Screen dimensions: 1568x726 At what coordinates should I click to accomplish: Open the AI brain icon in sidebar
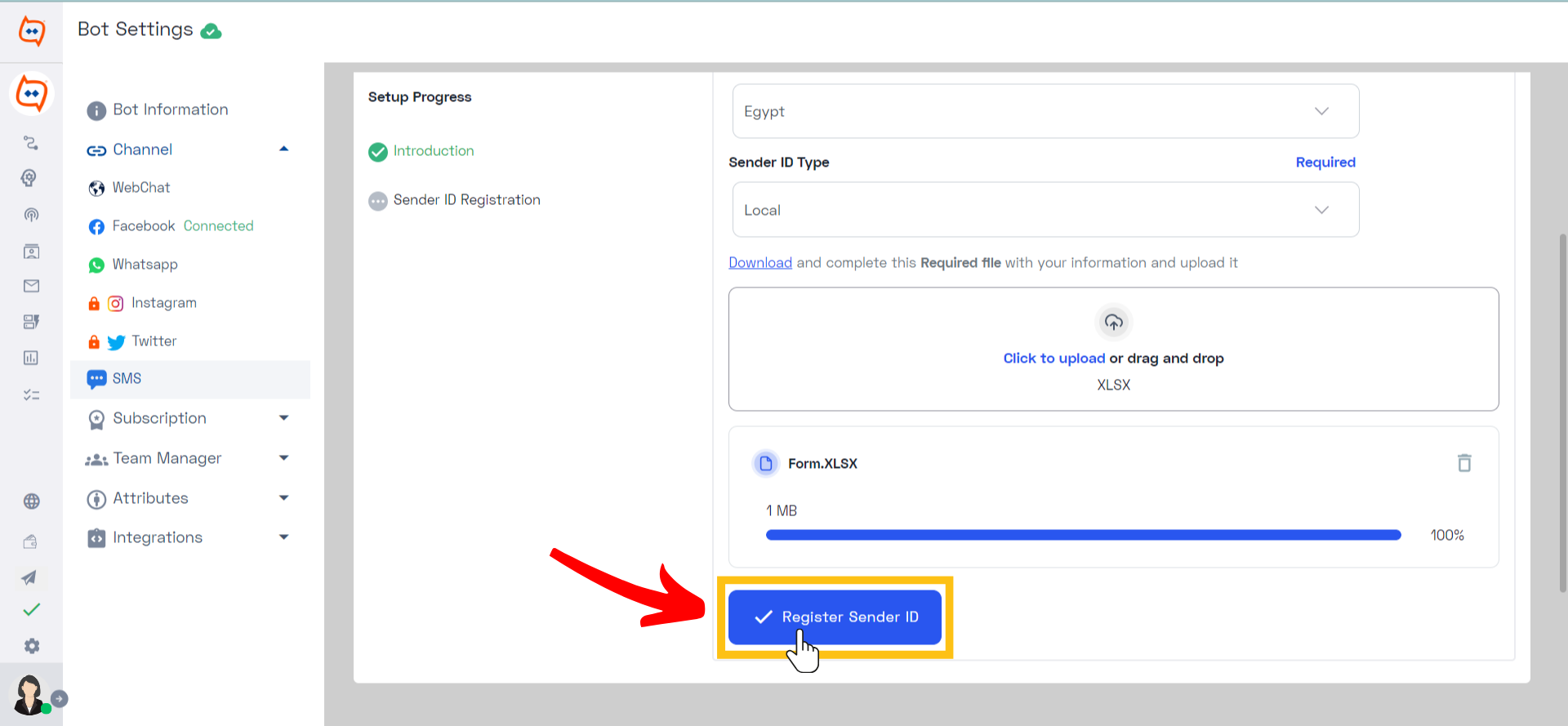[x=31, y=178]
